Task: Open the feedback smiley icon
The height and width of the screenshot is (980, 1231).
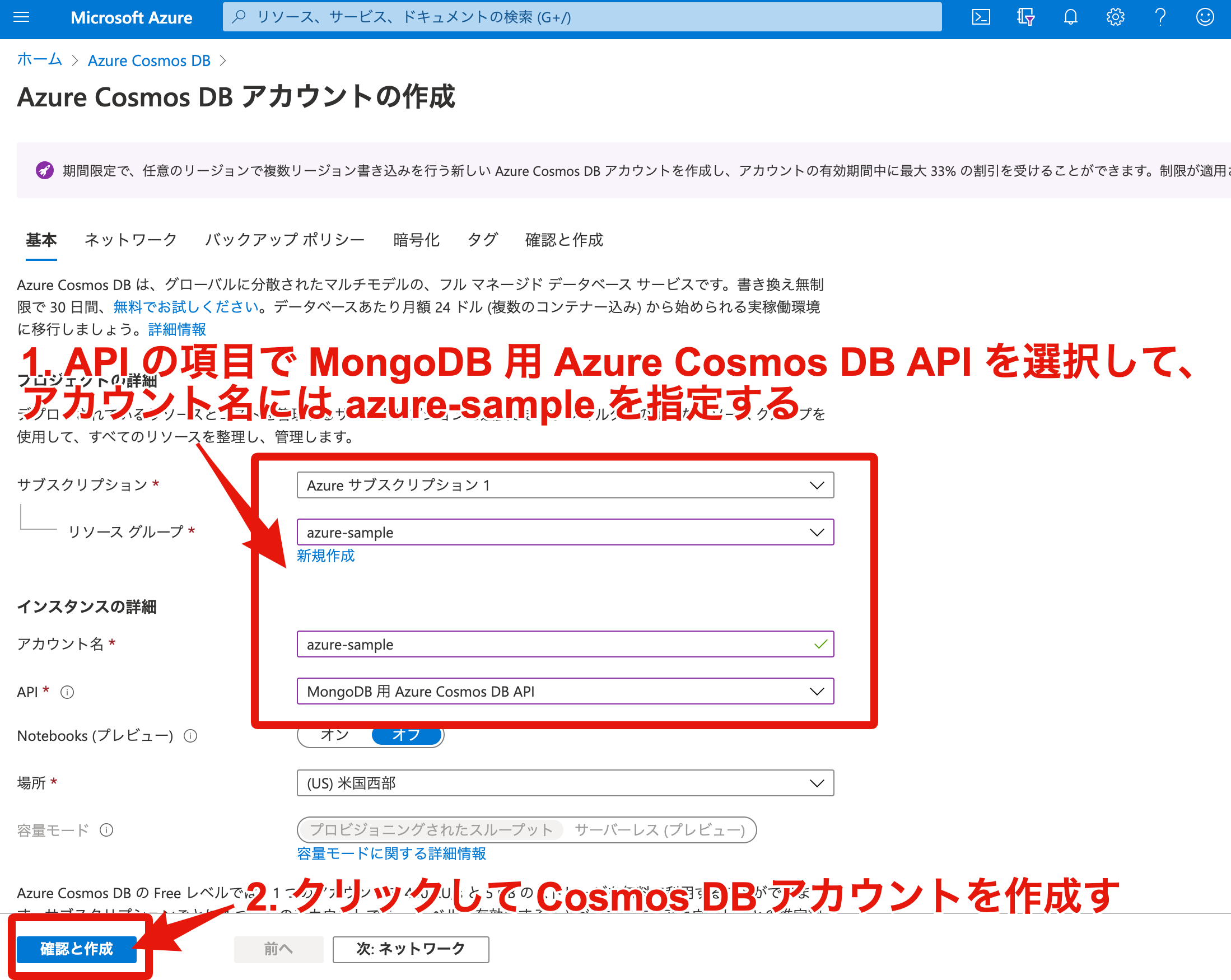Action: [x=1205, y=17]
